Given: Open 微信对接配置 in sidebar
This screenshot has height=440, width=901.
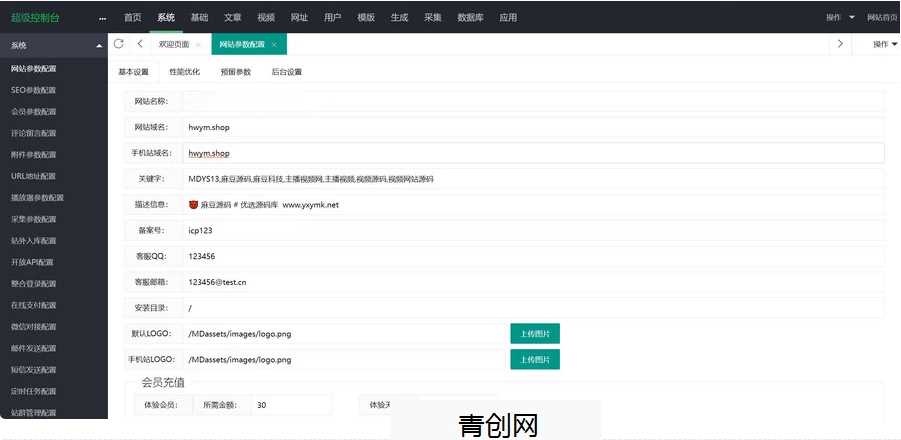Looking at the screenshot, I should [x=34, y=326].
